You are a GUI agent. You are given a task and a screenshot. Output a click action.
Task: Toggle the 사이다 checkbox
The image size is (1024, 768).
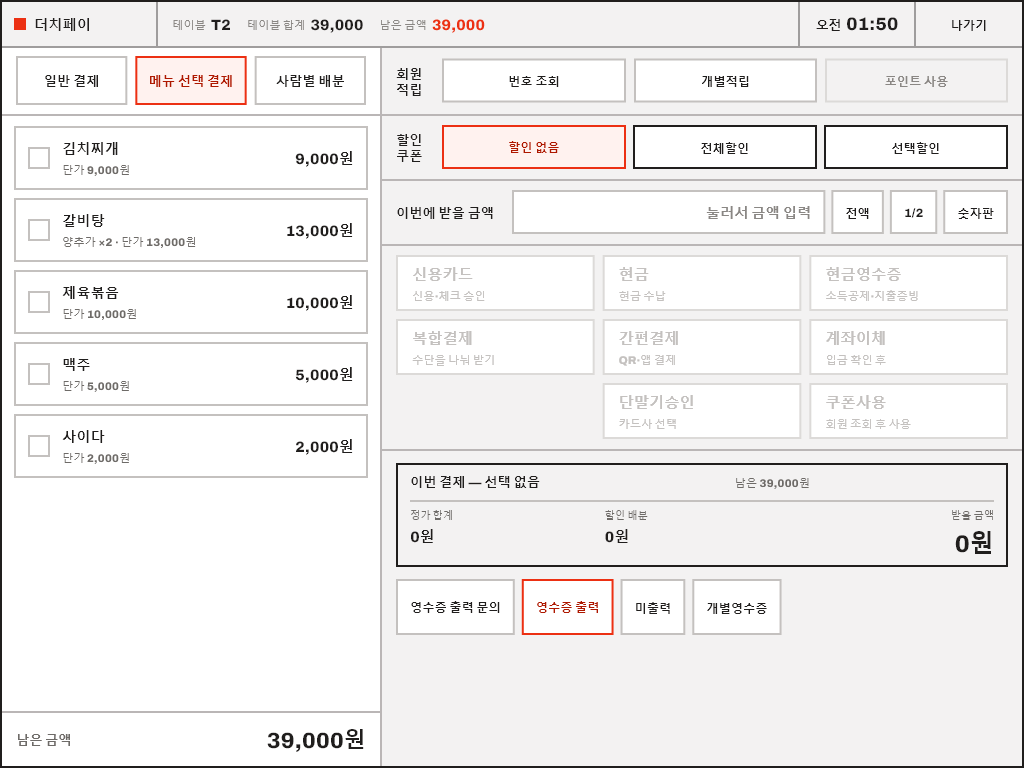(x=39, y=445)
